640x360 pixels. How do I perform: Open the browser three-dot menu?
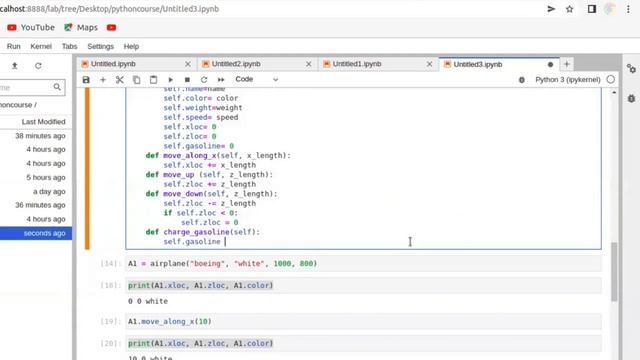628,9
